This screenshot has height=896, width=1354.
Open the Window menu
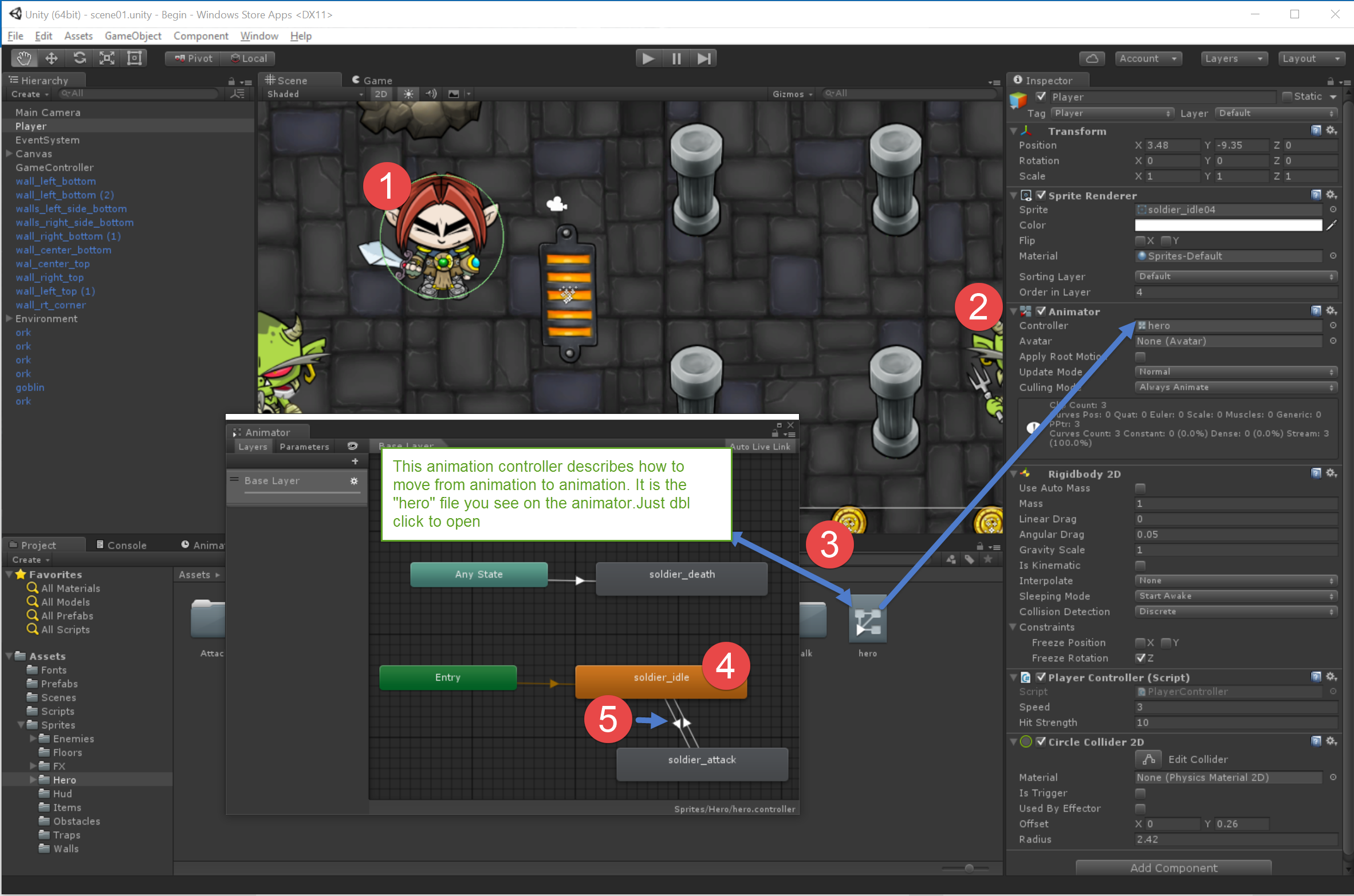(x=259, y=36)
